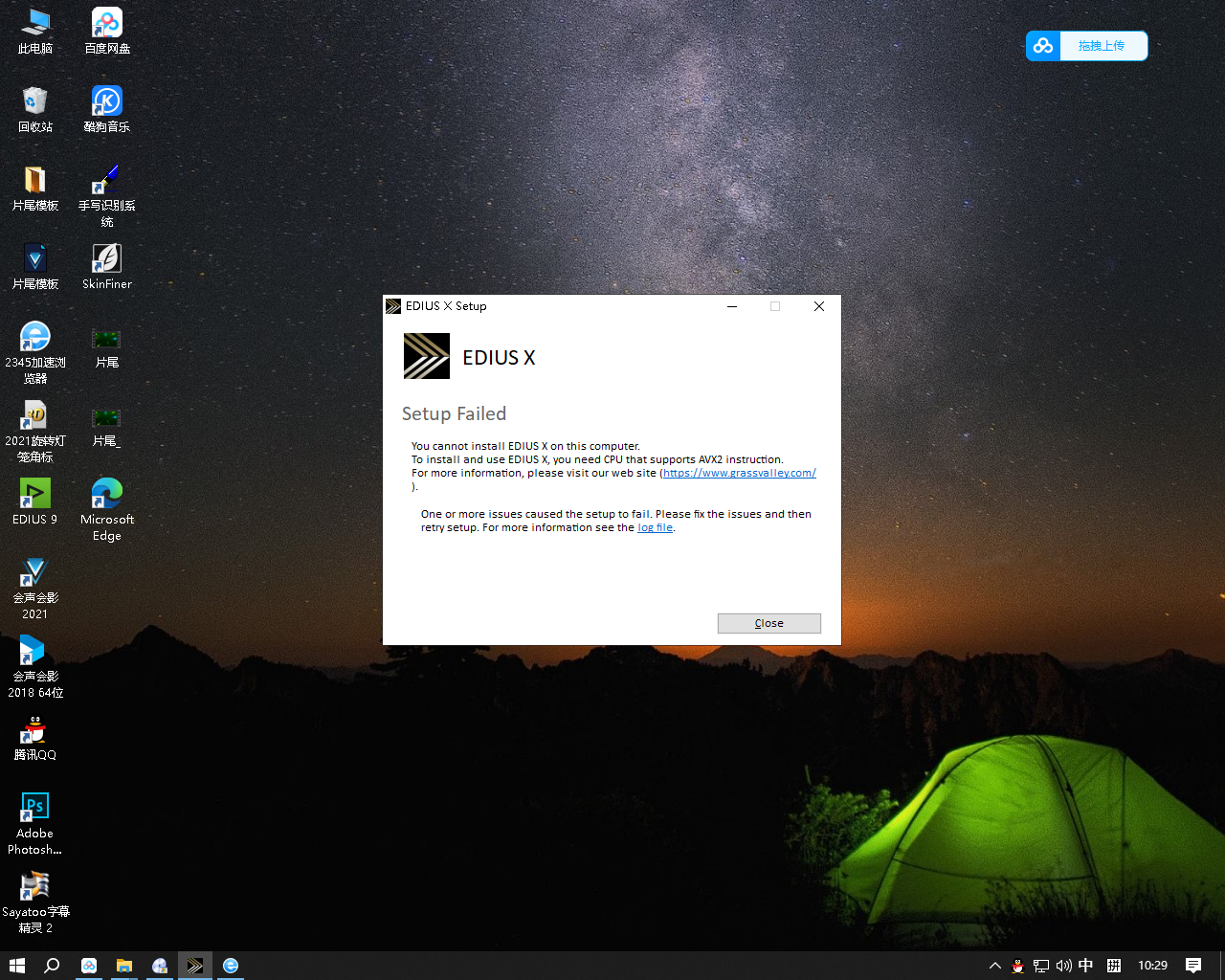This screenshot has width=1225, height=980.
Task: Open the notification action center
Action: pyautogui.click(x=1193, y=966)
